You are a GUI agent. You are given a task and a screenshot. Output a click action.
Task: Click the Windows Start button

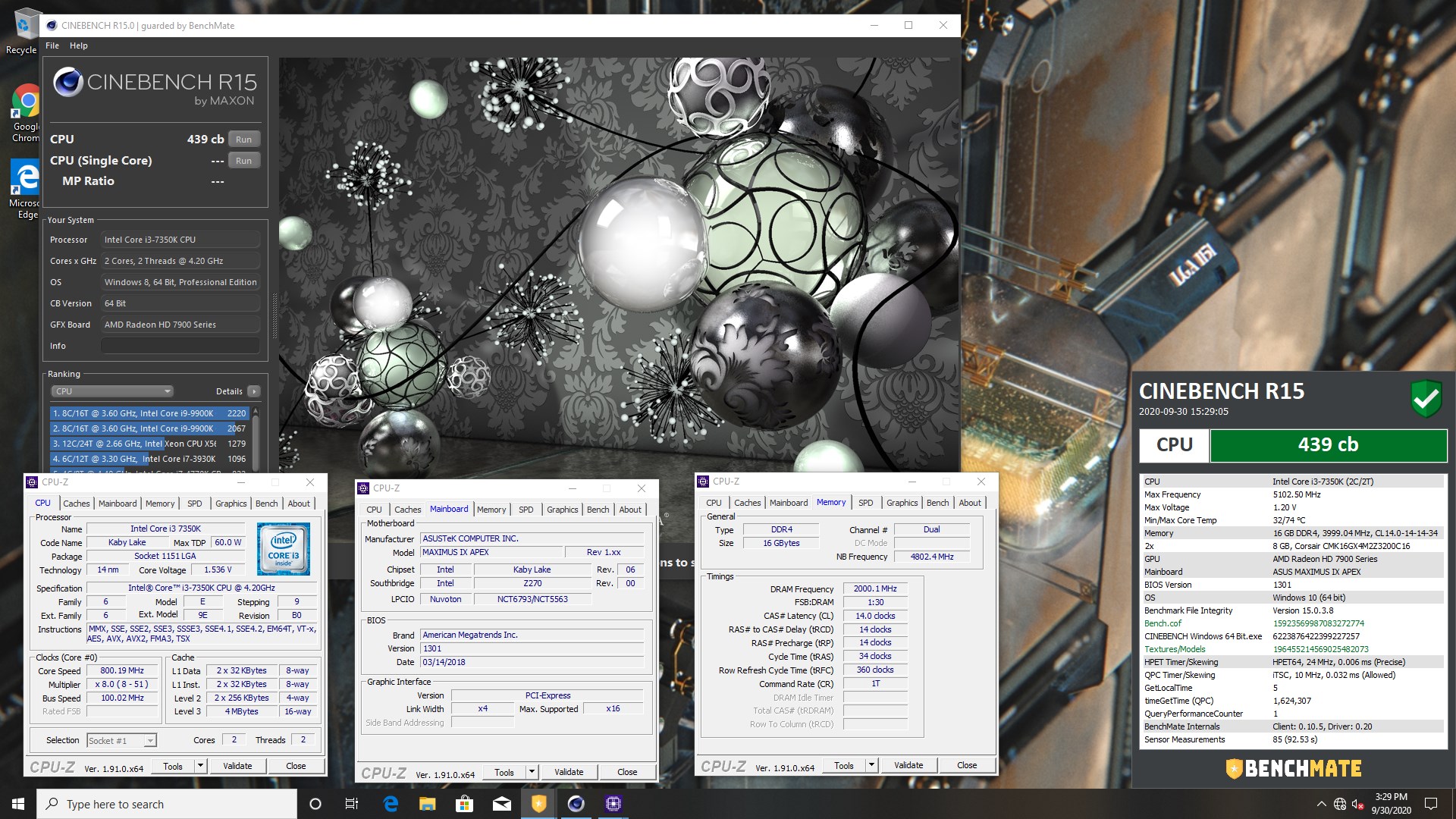pos(18,804)
